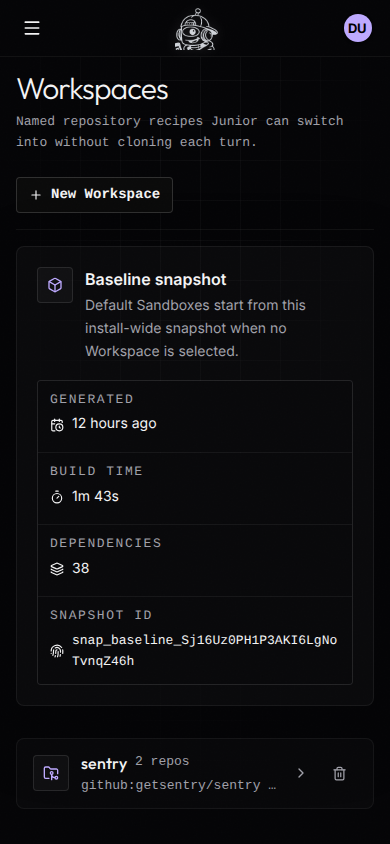Image resolution: width=390 pixels, height=844 pixels.
Task: Open the DU user avatar menu
Action: pyautogui.click(x=358, y=28)
